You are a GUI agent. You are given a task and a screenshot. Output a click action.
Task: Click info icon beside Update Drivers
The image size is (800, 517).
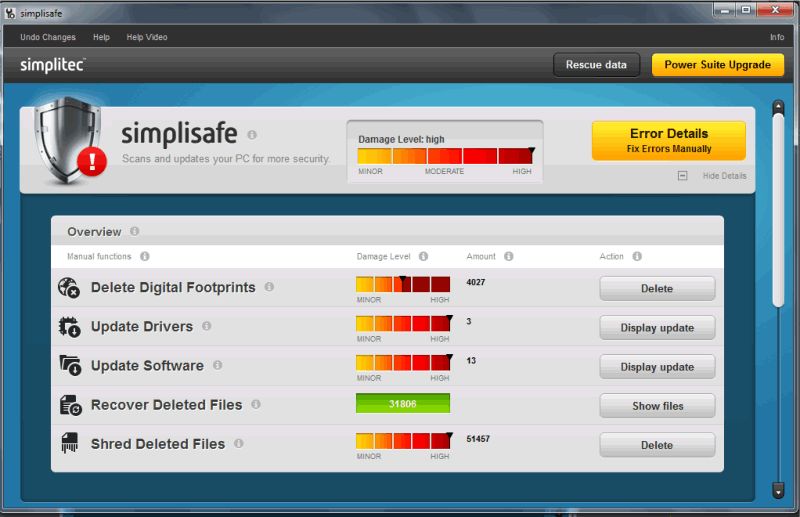(x=207, y=326)
